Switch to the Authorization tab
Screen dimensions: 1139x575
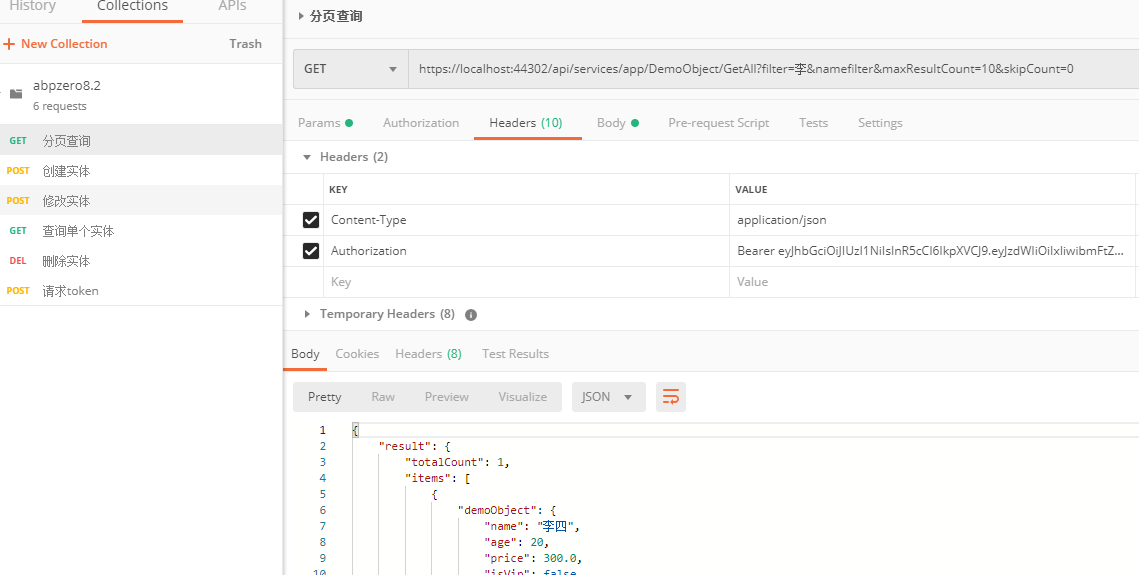coord(421,123)
